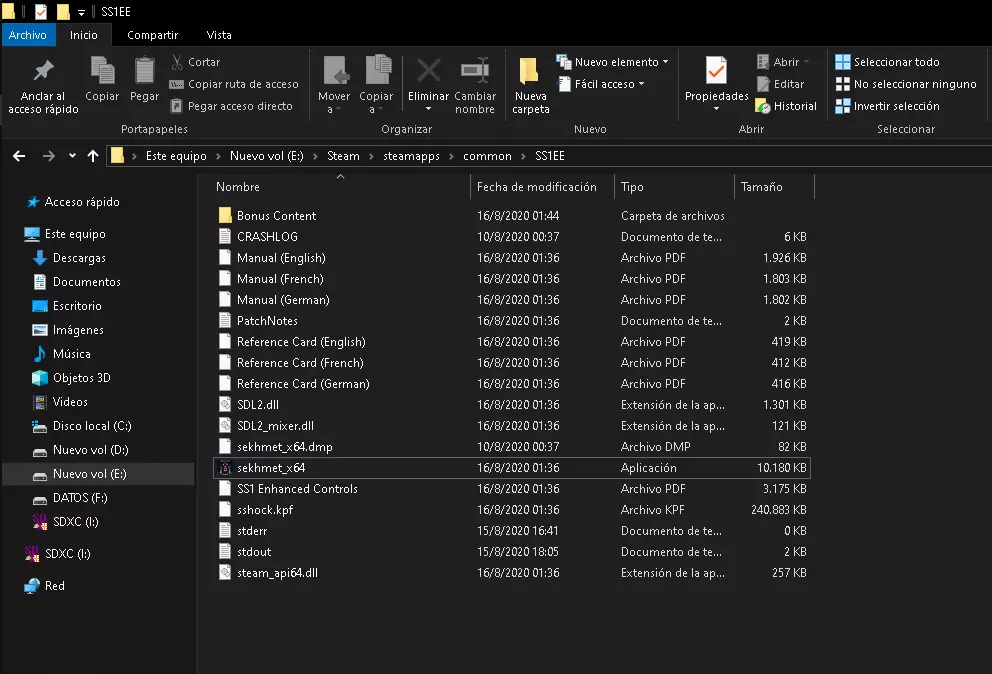Click Seleccionar todo button
The width and height of the screenshot is (992, 674).
pyautogui.click(x=888, y=62)
